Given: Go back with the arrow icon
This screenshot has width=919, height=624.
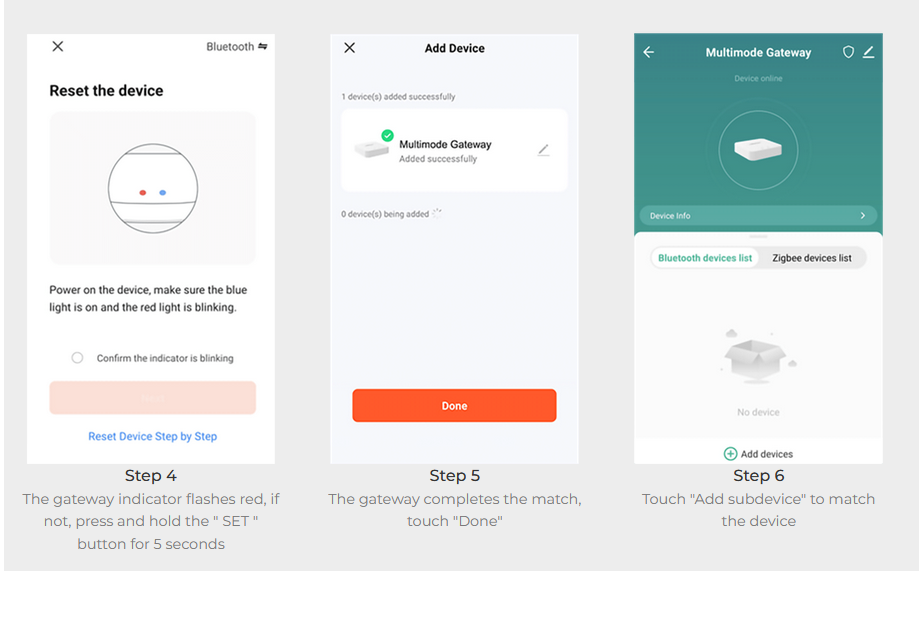Looking at the screenshot, I should coord(648,52).
